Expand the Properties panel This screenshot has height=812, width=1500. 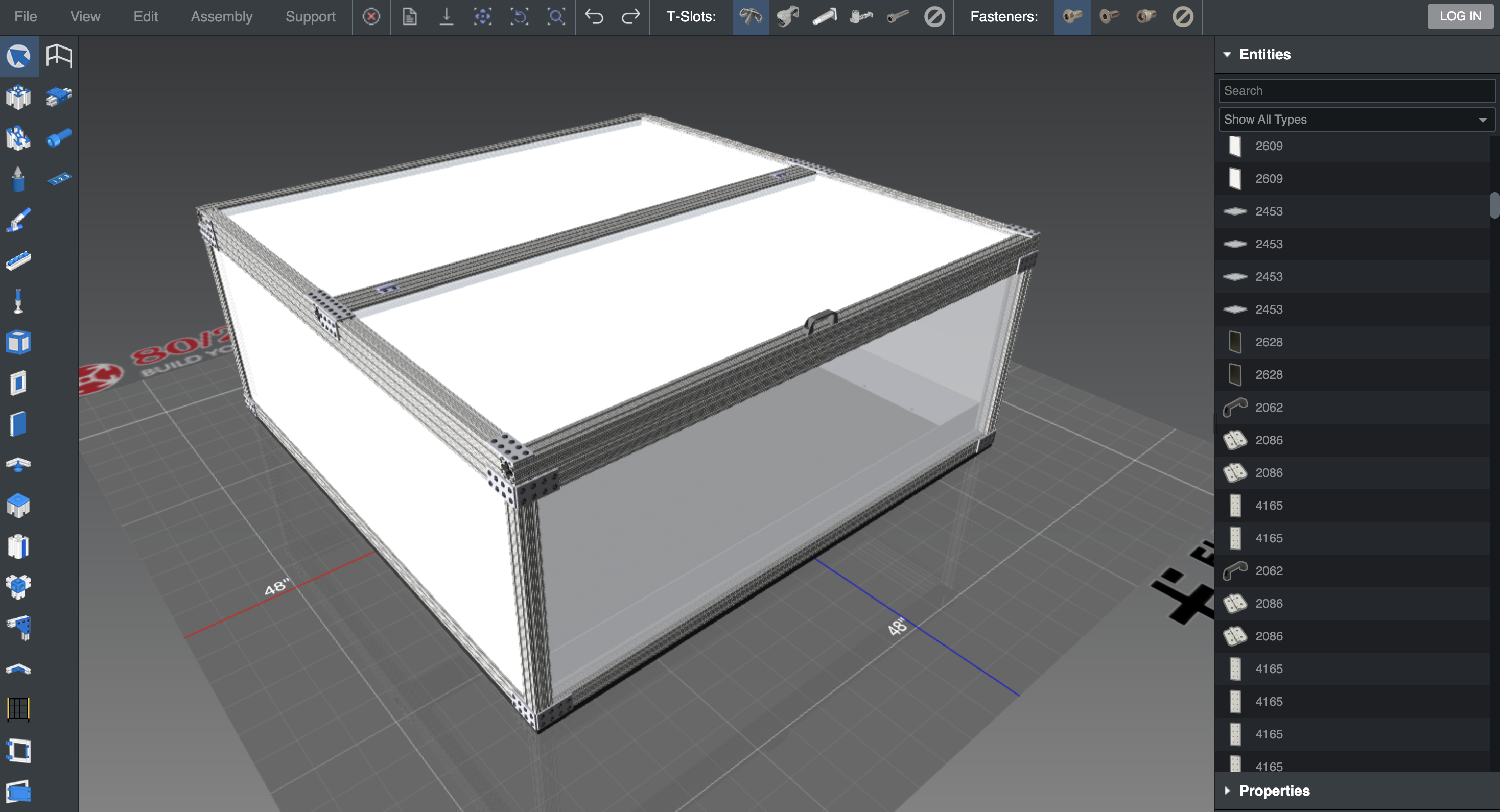point(1357,791)
